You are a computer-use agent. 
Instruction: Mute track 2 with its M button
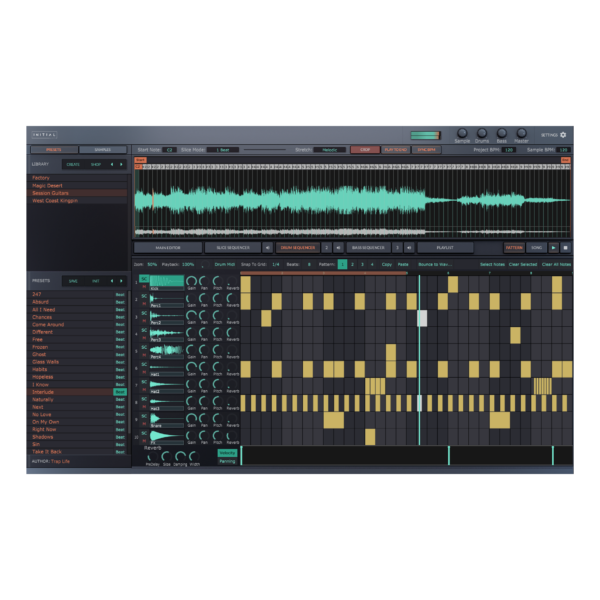(x=144, y=303)
